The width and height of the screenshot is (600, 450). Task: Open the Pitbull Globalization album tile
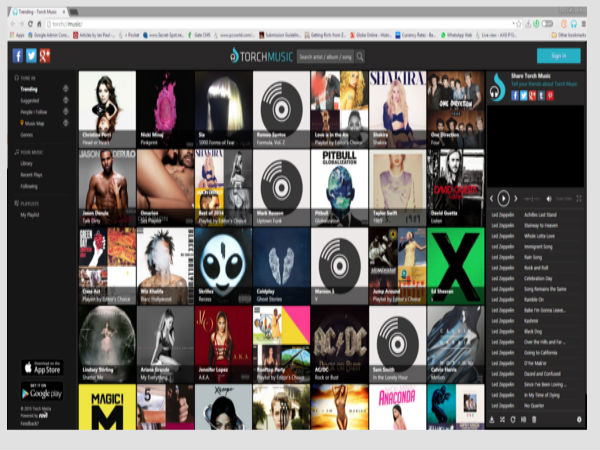point(339,188)
